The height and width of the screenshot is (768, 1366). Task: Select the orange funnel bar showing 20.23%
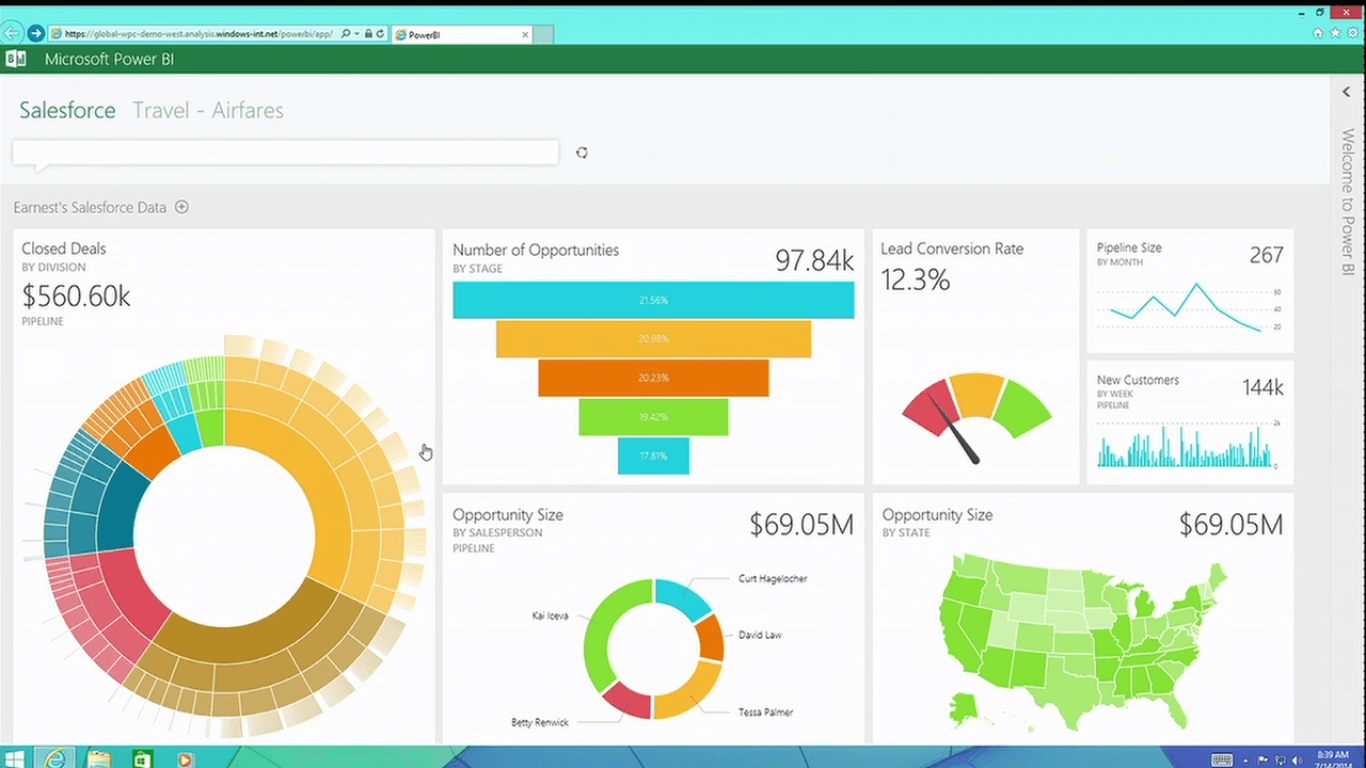(653, 378)
